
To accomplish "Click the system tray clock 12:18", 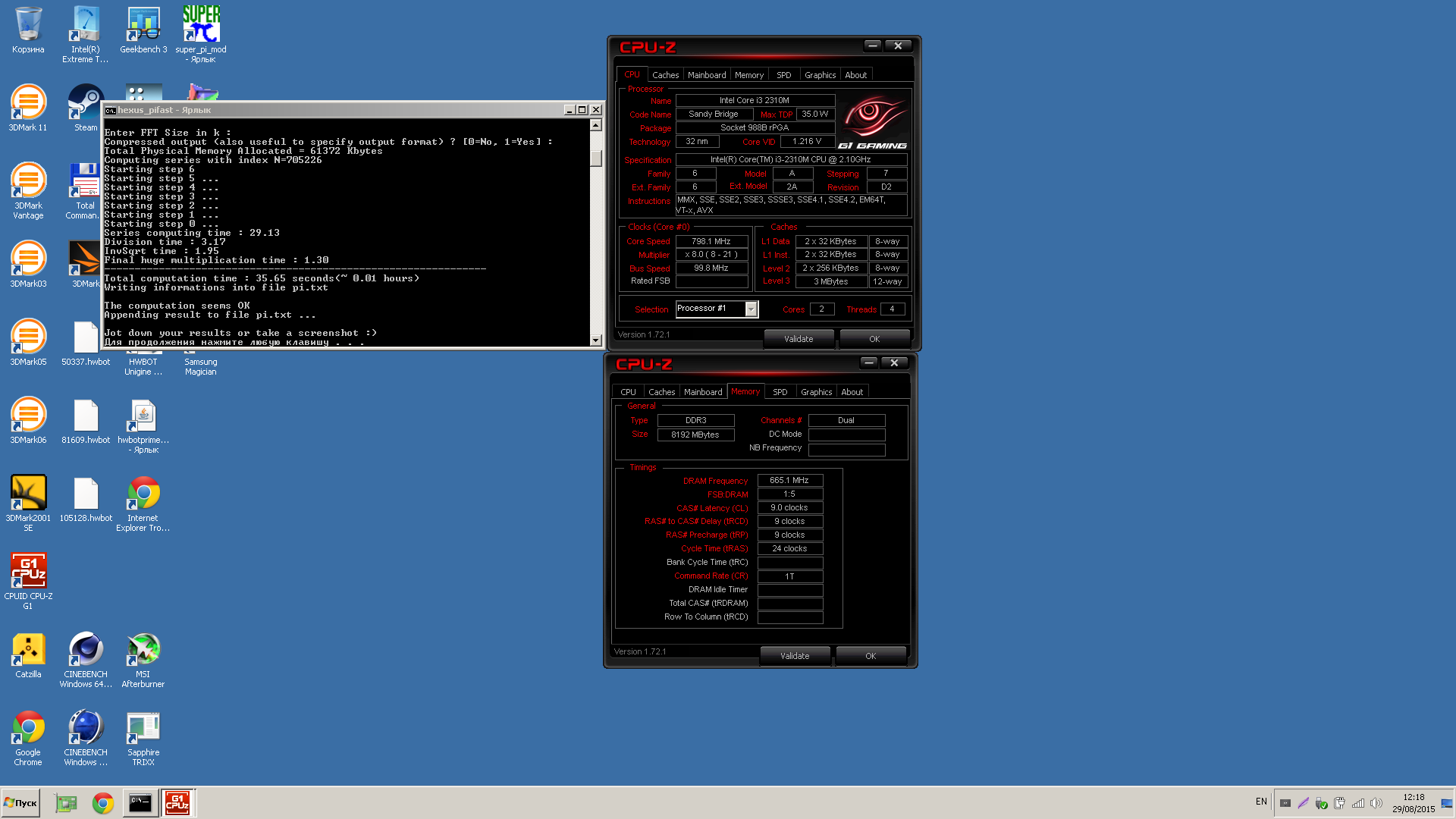I will (1414, 797).
